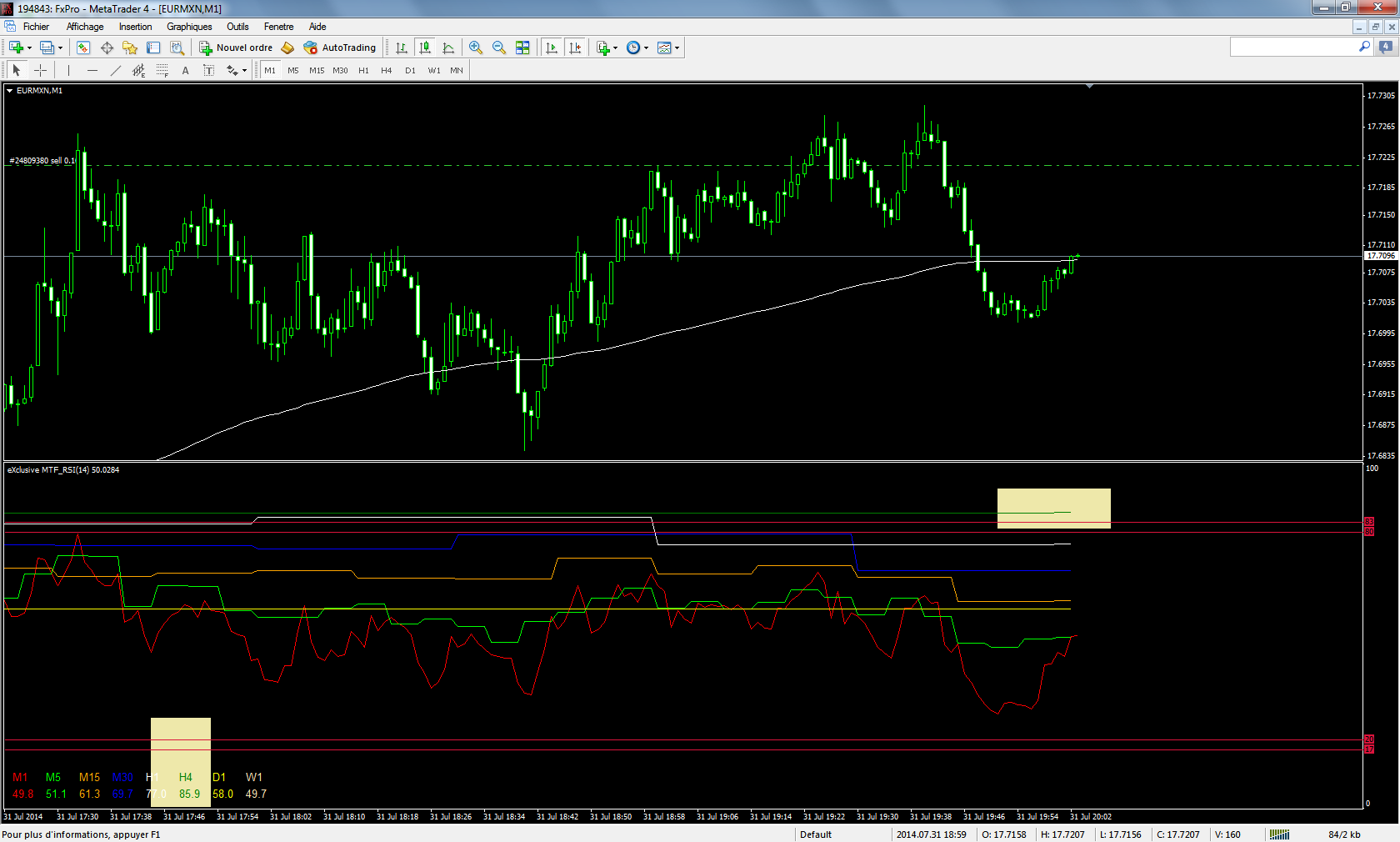Viewport: 1400px width, 842px height.
Task: Switch the chart to M30 timeframe
Action: pyautogui.click(x=340, y=70)
